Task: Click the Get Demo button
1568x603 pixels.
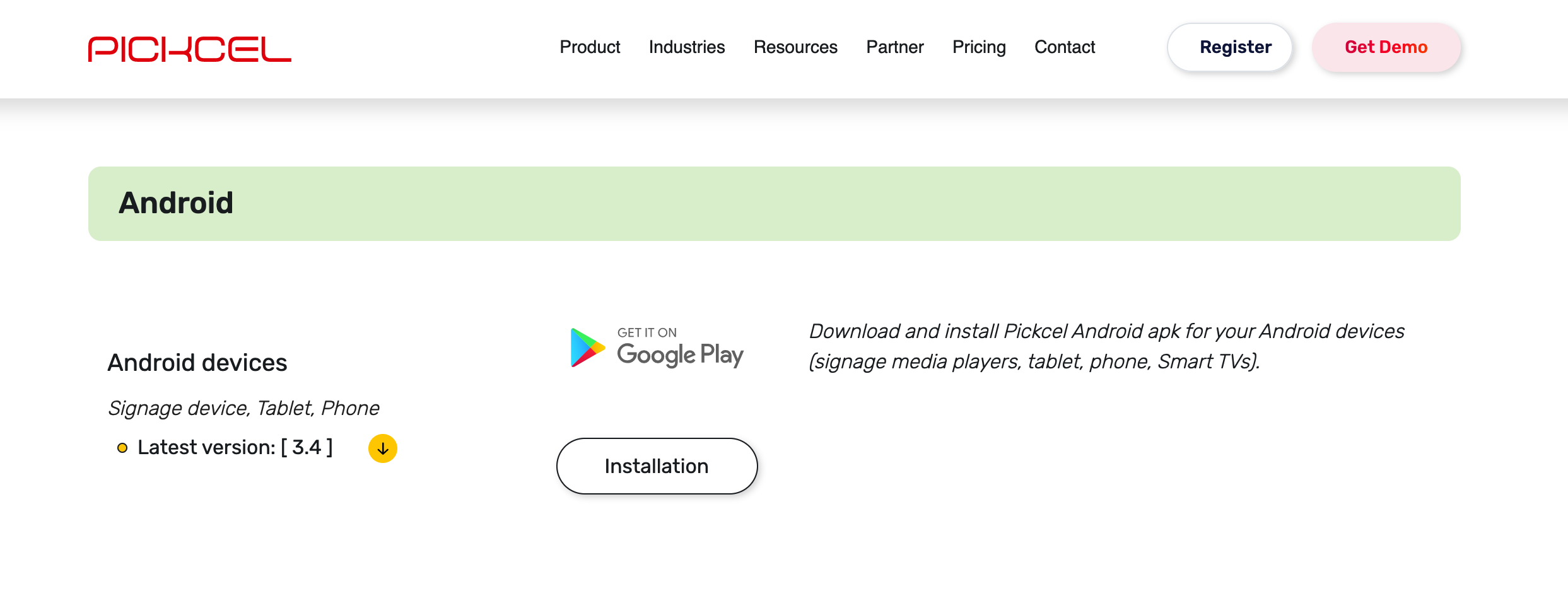Action: (1386, 47)
